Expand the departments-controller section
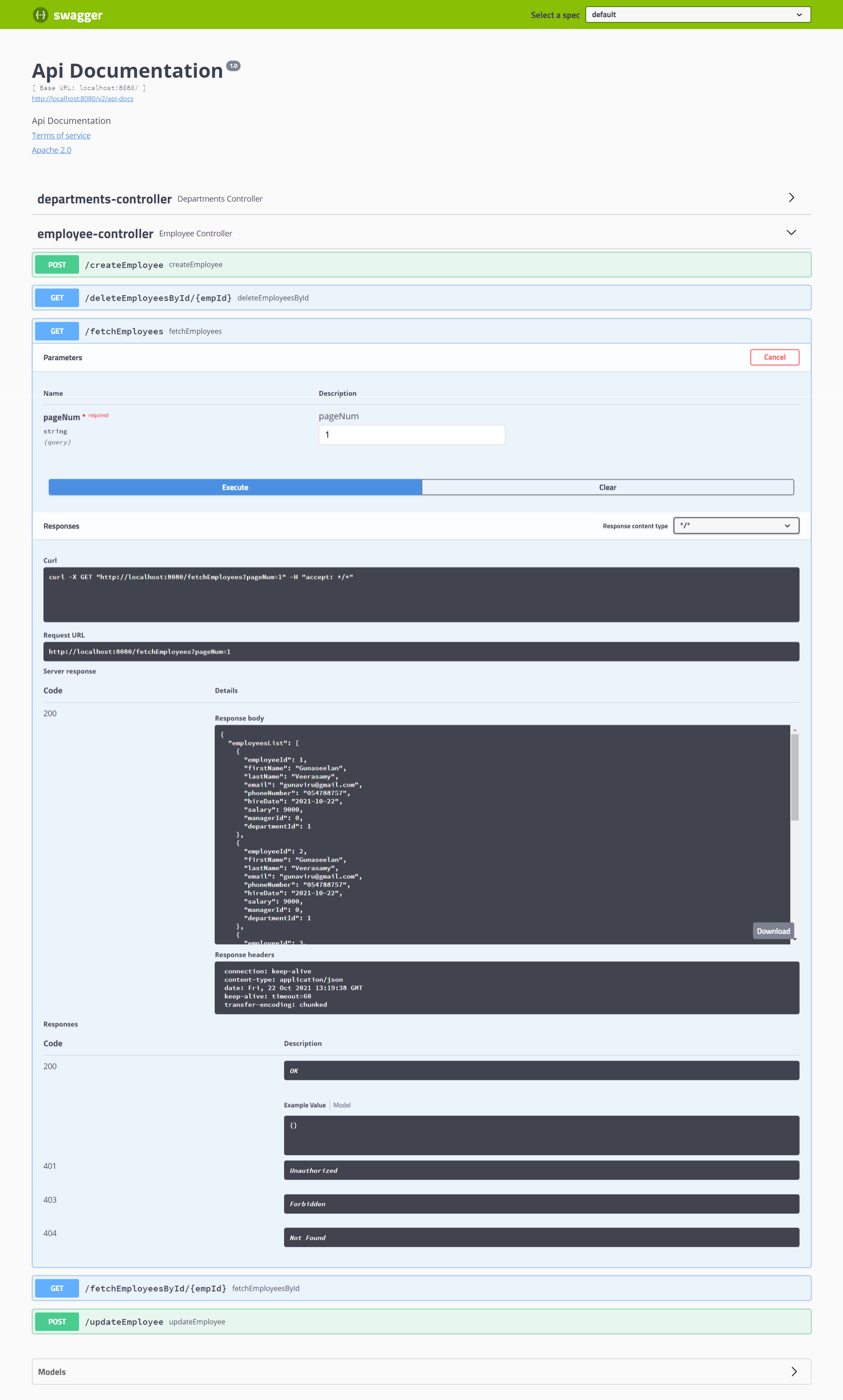 coord(791,198)
